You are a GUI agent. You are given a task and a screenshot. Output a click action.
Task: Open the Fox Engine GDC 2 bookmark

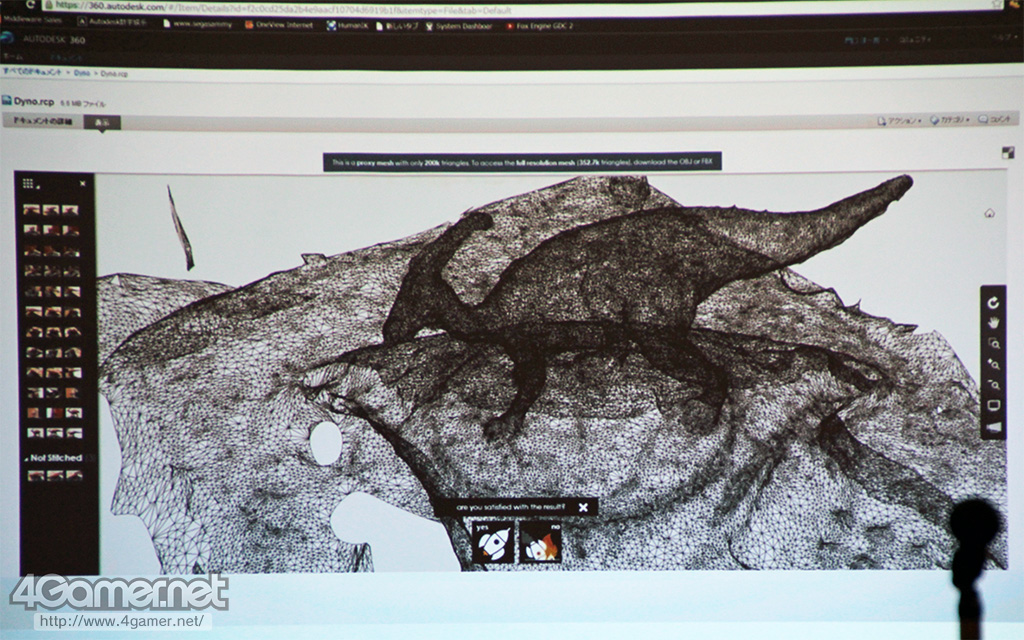539,26
